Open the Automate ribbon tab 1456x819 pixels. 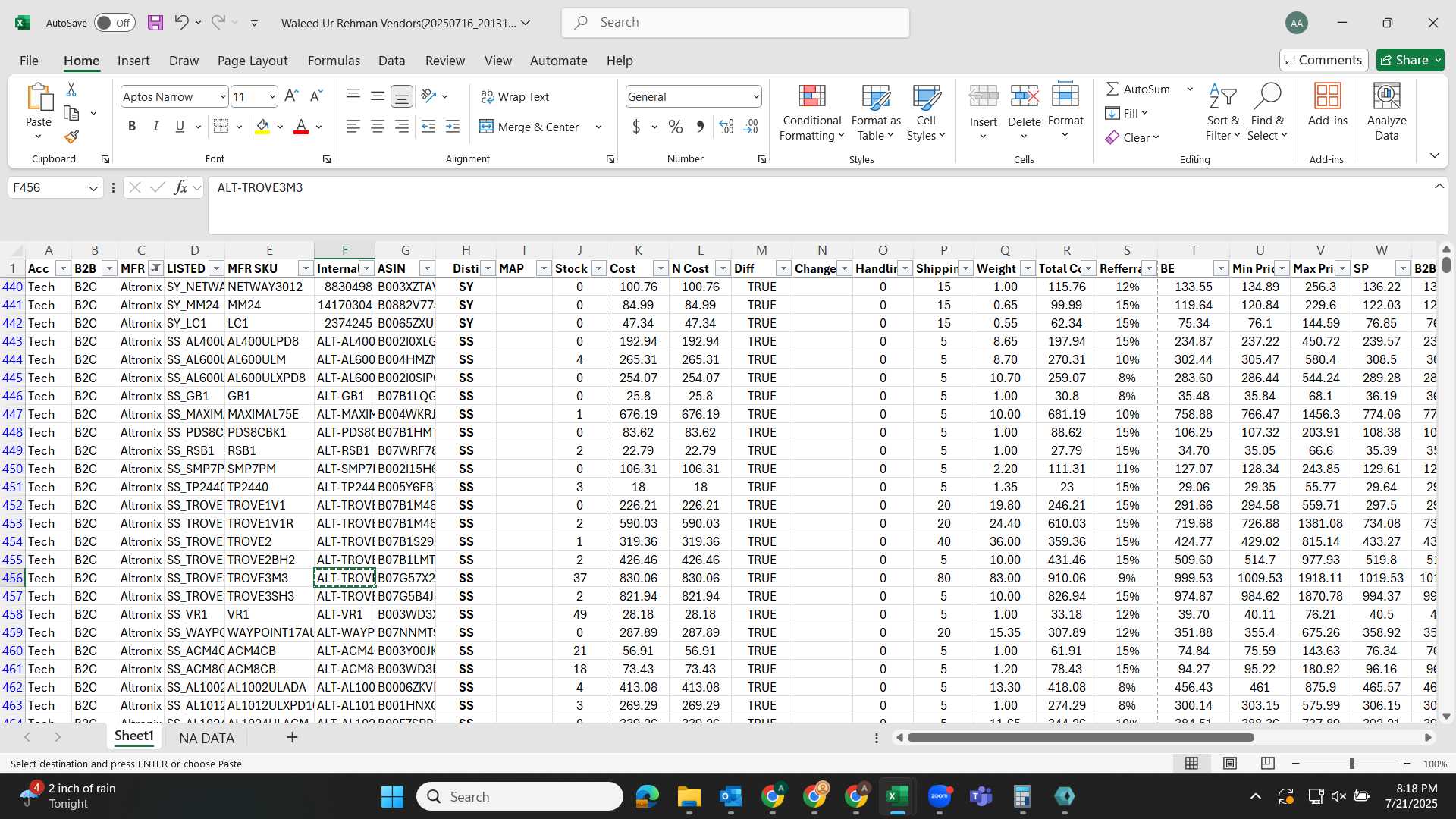558,61
